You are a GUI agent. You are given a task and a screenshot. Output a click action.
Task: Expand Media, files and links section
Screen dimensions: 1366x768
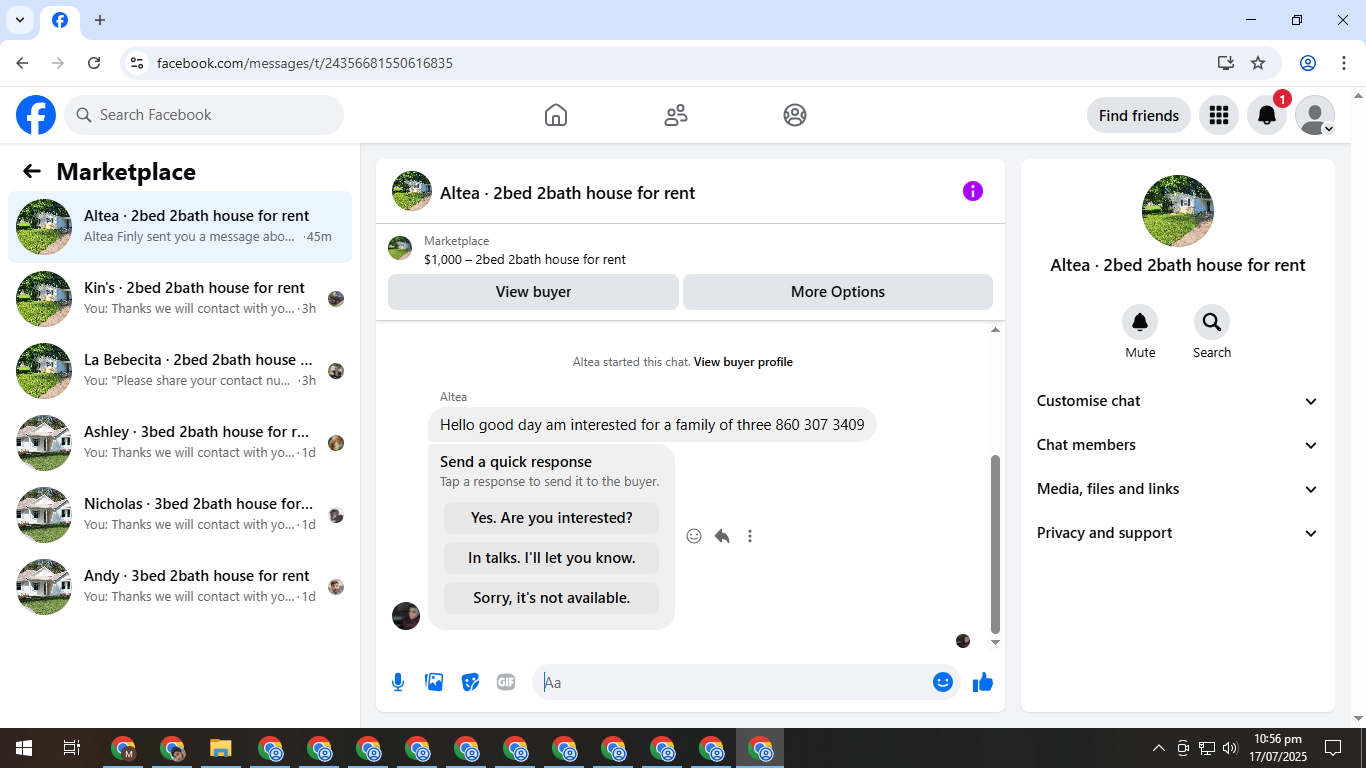click(1178, 489)
